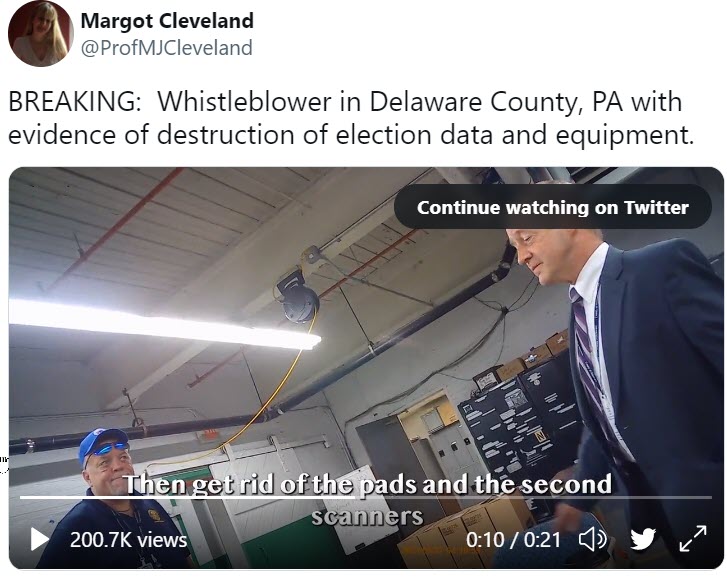
Task: Click Continue watching on Twitter
Action: [x=553, y=207]
